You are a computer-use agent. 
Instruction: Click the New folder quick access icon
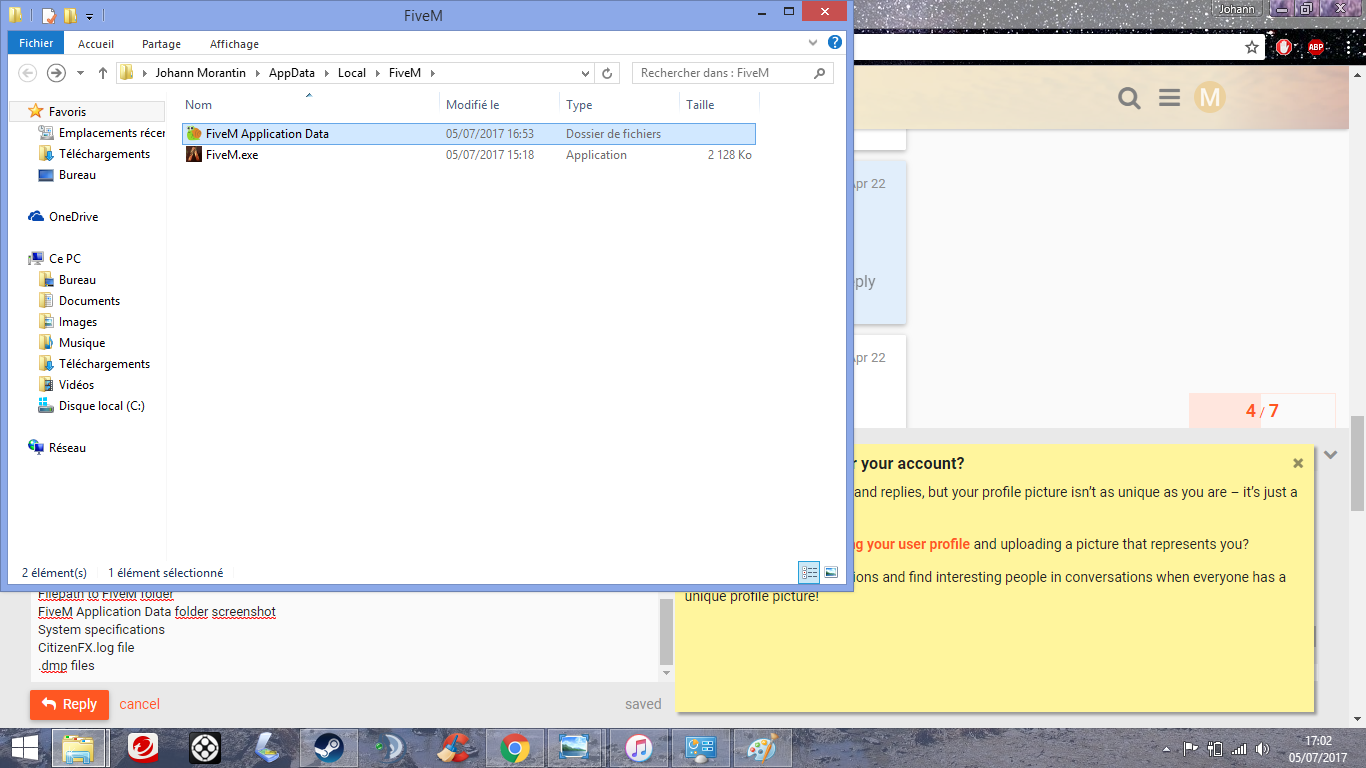(69, 15)
